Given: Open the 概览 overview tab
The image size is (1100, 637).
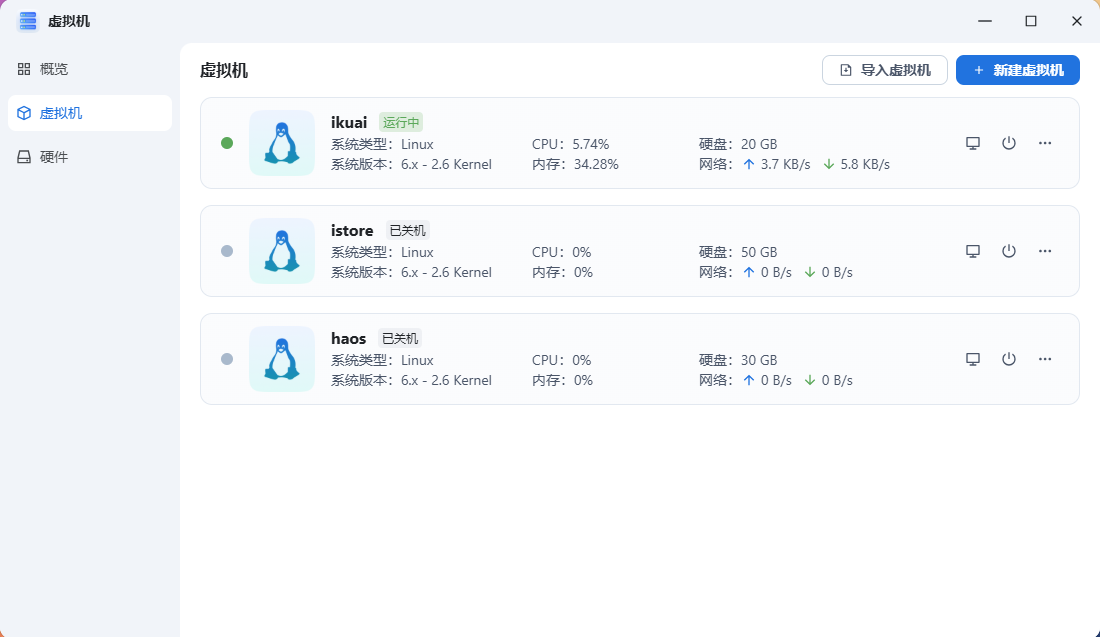Looking at the screenshot, I should [54, 69].
